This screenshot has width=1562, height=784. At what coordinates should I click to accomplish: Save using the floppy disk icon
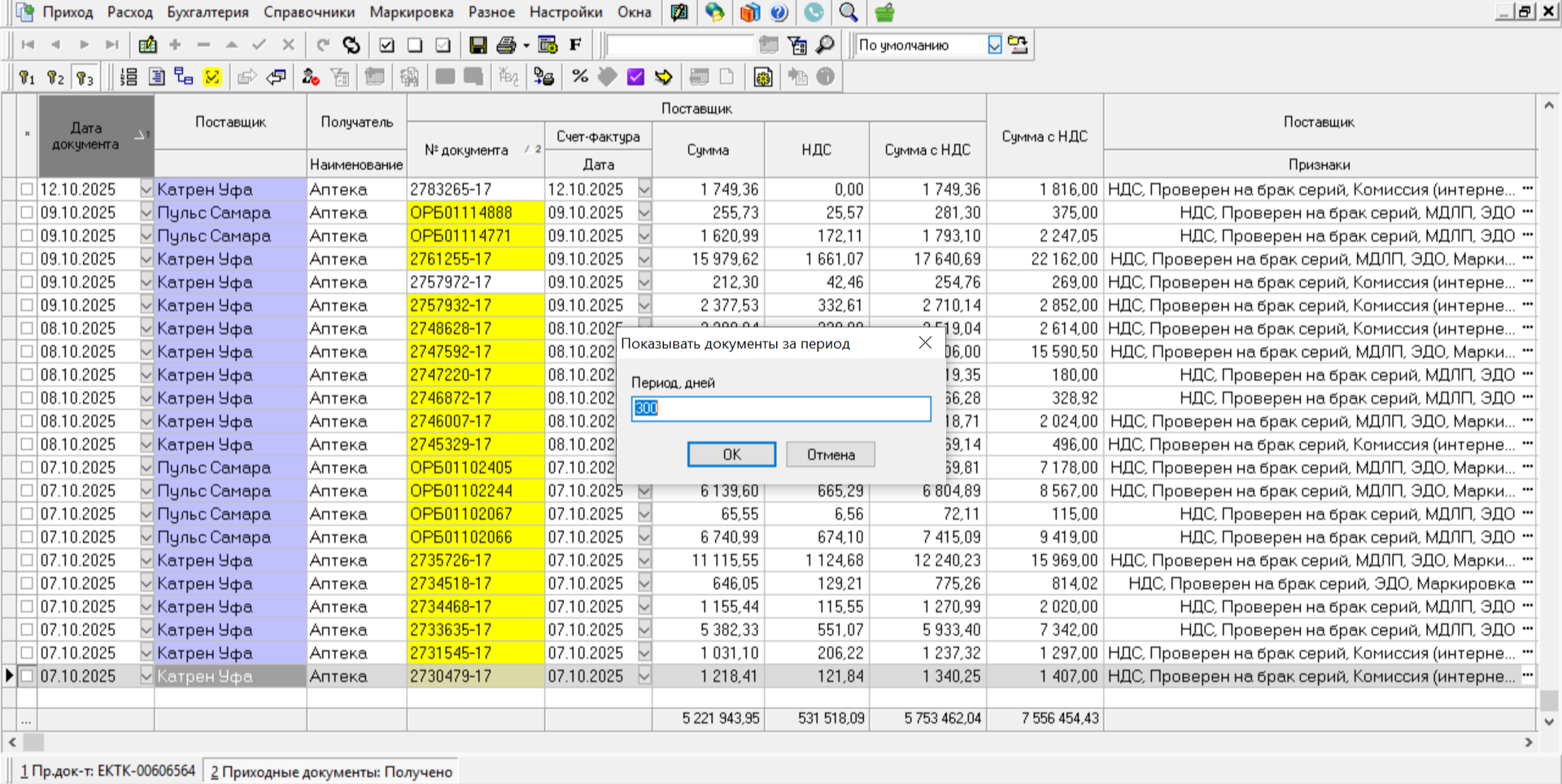click(478, 45)
